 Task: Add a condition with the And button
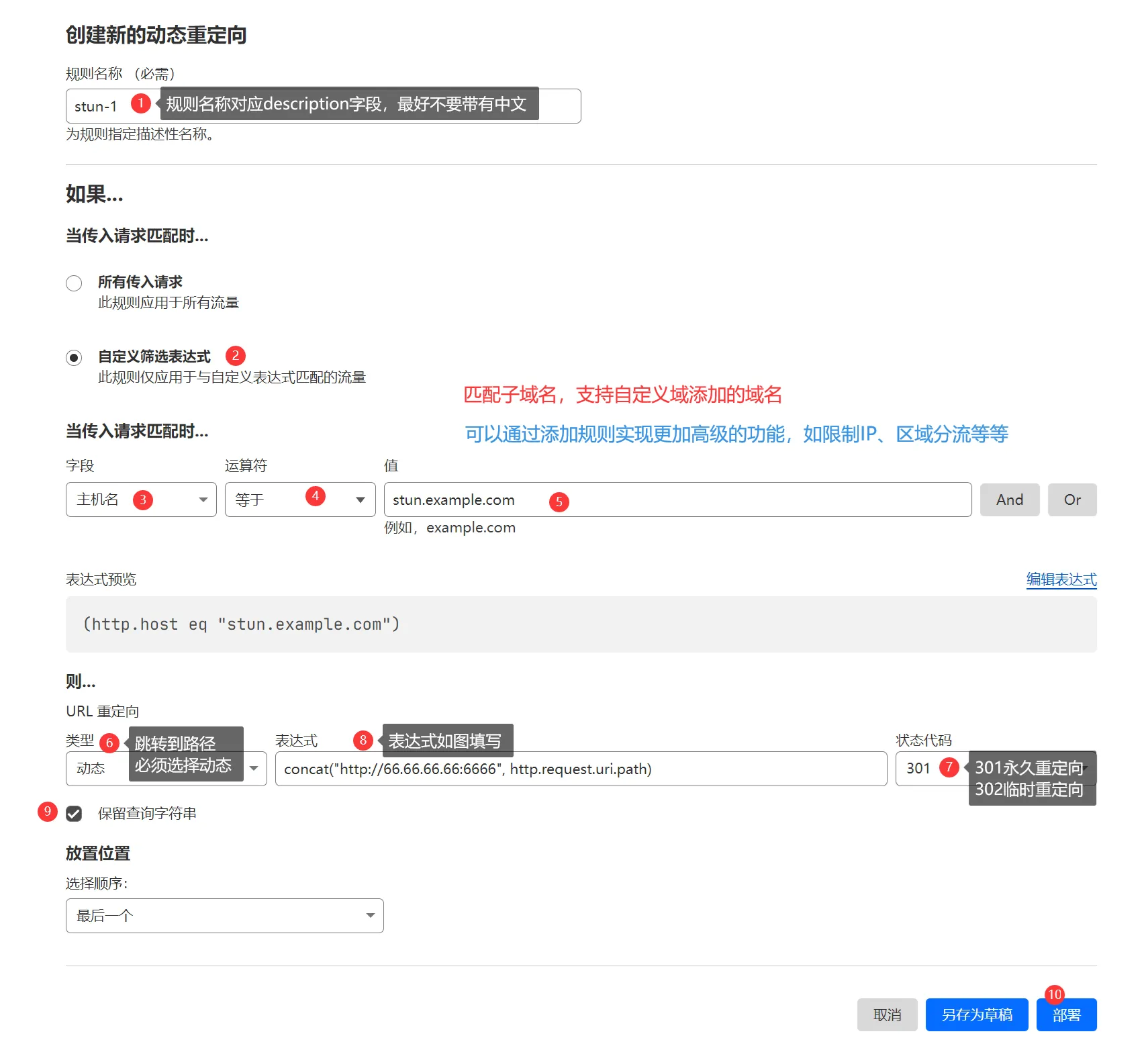click(x=1009, y=500)
